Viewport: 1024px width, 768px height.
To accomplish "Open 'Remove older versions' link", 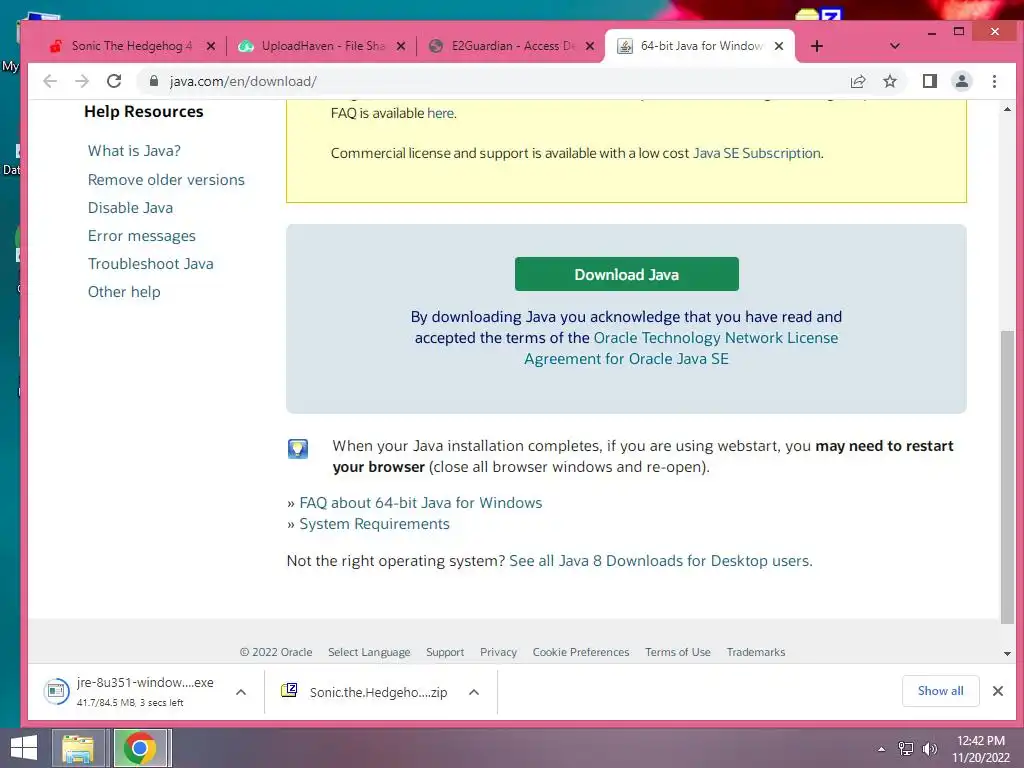I will click(x=166, y=180).
